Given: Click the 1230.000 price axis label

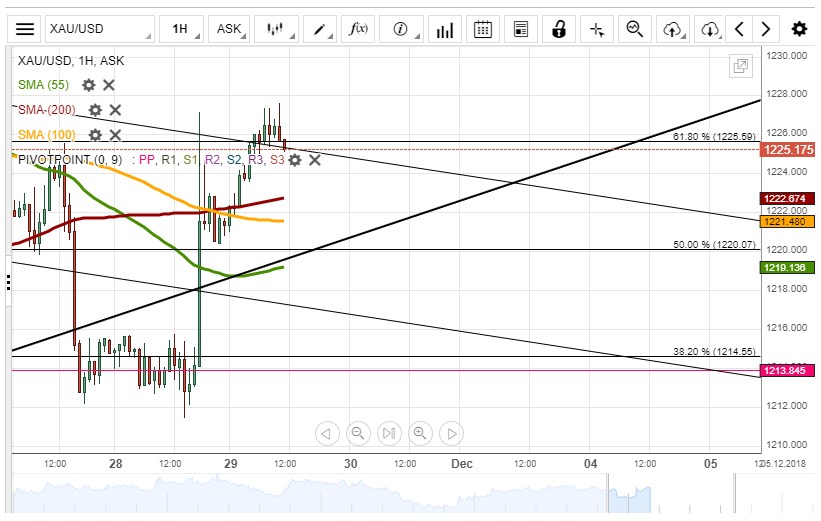Looking at the screenshot, I should 786,56.
